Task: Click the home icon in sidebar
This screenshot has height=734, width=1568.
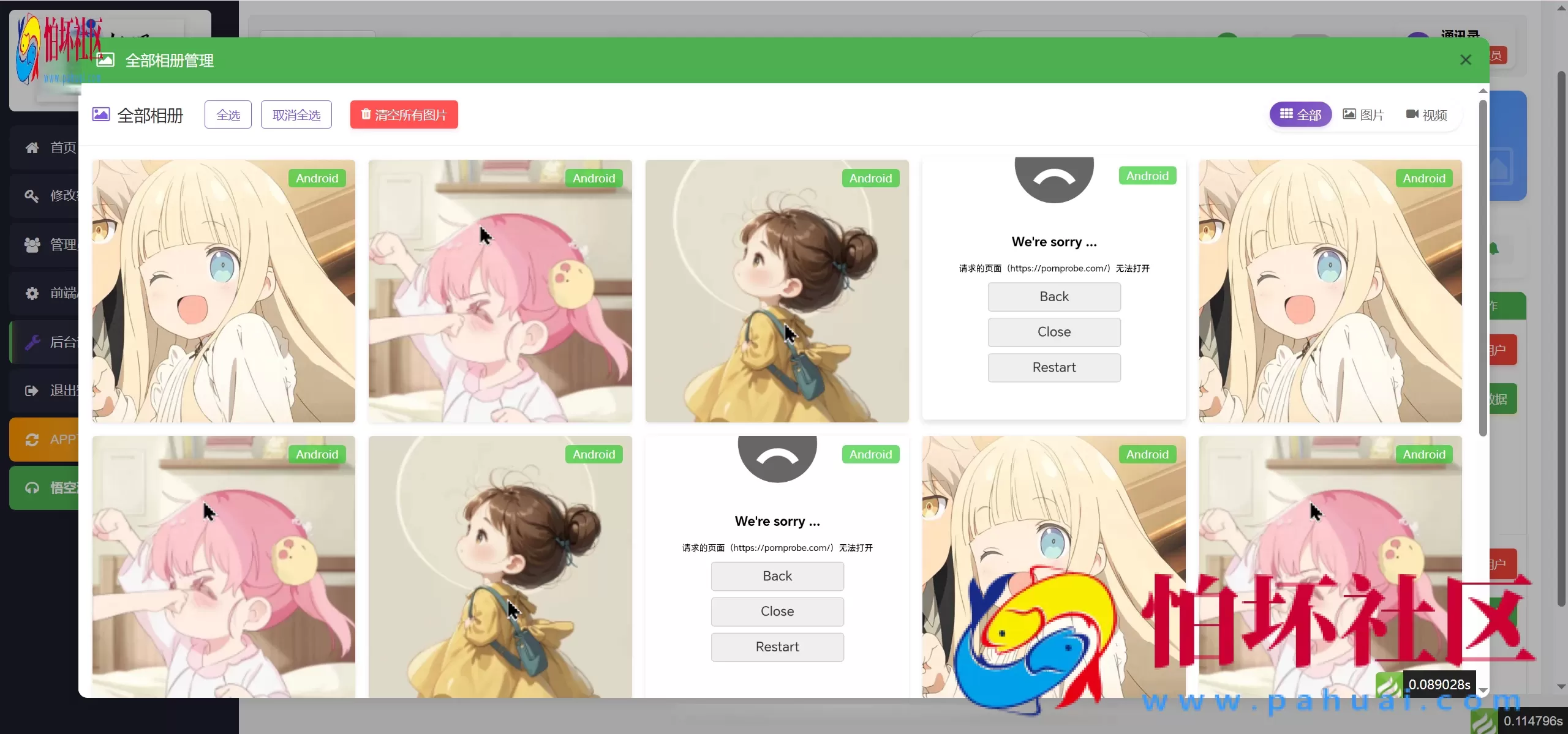Action: [x=32, y=148]
